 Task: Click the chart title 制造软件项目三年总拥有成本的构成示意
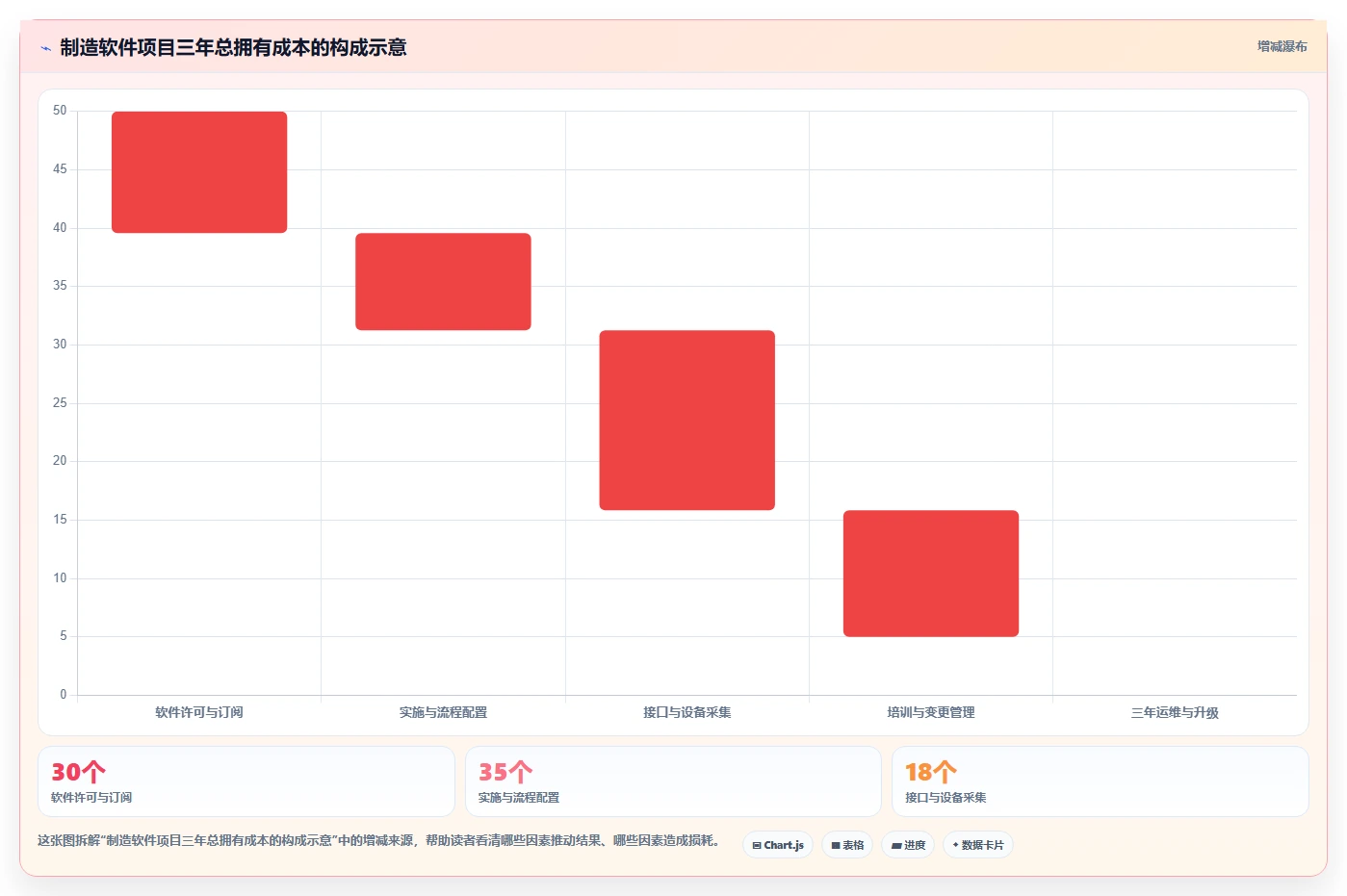233,47
